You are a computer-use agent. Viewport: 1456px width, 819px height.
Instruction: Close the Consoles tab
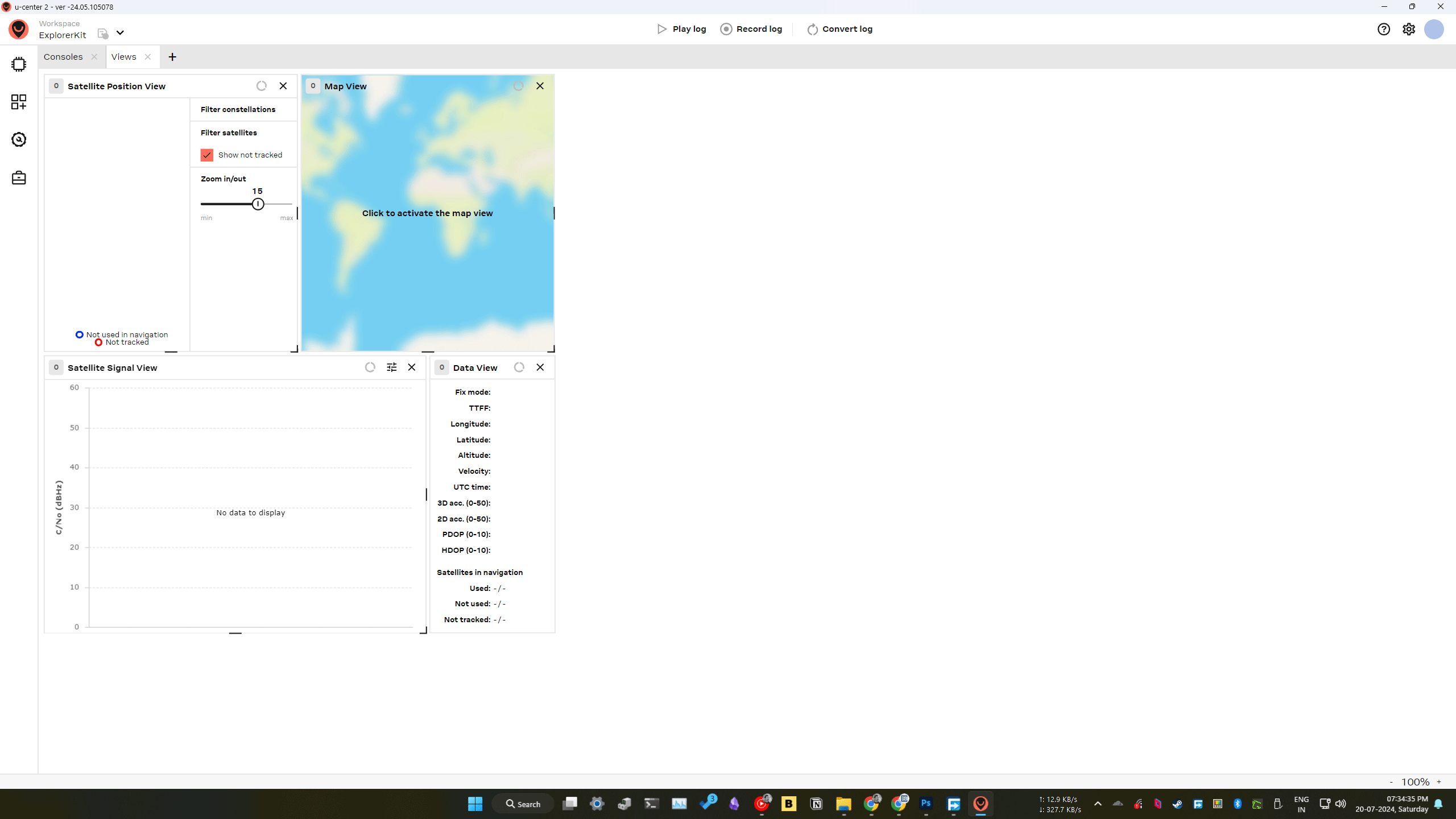94,57
